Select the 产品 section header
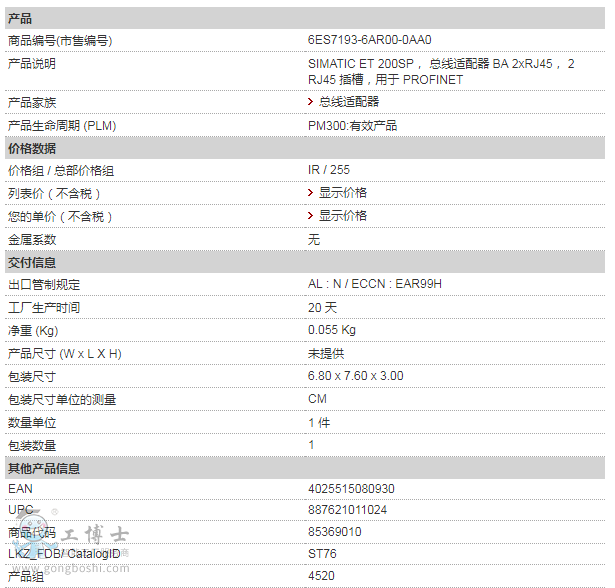This screenshot has height=588, width=615. 305,18
